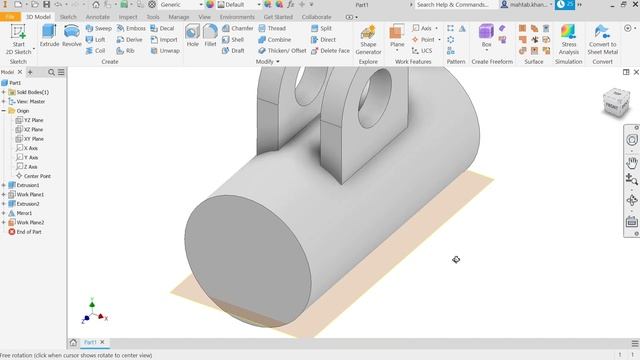Screen dimensions: 640x360
Task: Open the Manage tab
Action: coord(179,17)
